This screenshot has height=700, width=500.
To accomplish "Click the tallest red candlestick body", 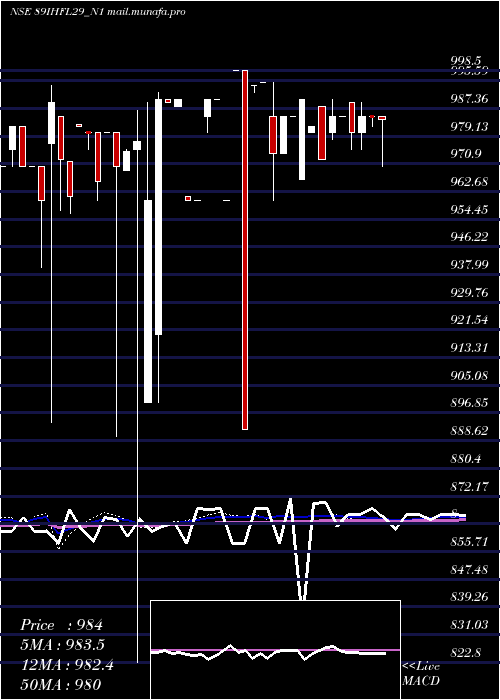I will point(245,250).
